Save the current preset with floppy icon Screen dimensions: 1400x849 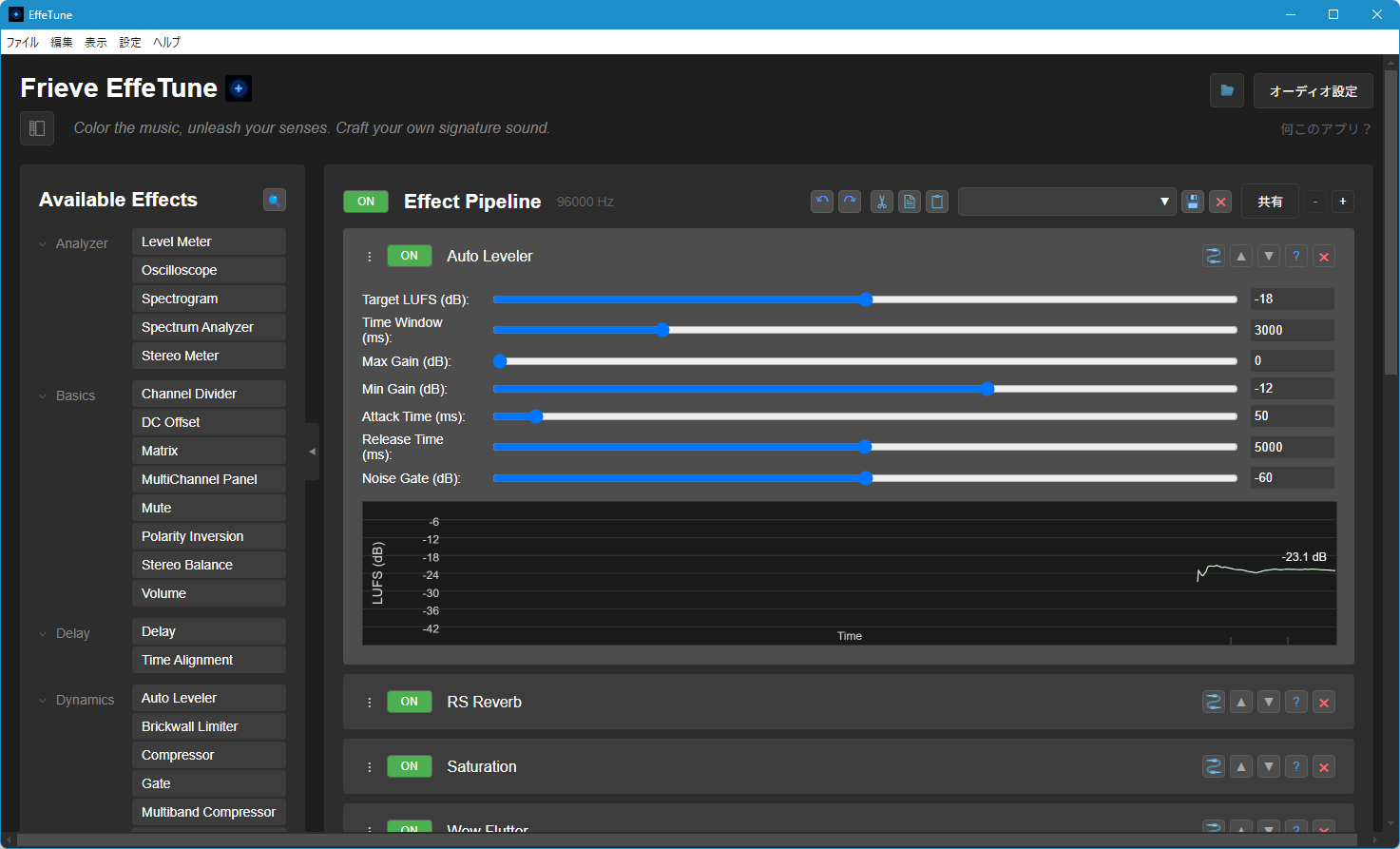1193,202
